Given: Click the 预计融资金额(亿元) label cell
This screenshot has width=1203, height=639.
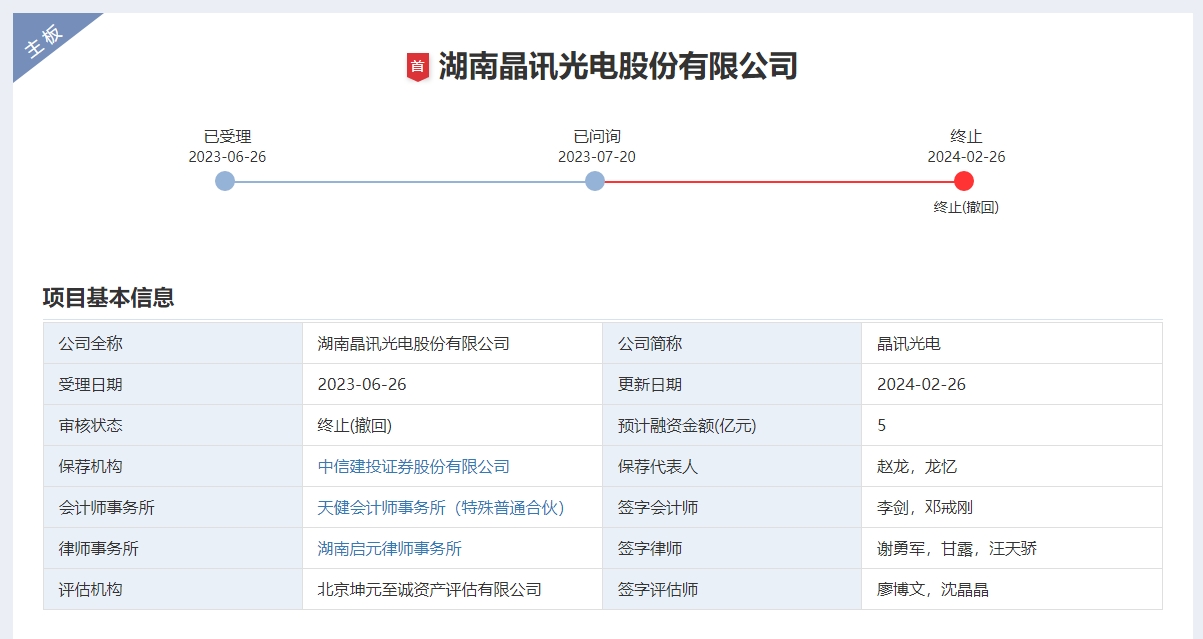Looking at the screenshot, I should [x=687, y=426].
